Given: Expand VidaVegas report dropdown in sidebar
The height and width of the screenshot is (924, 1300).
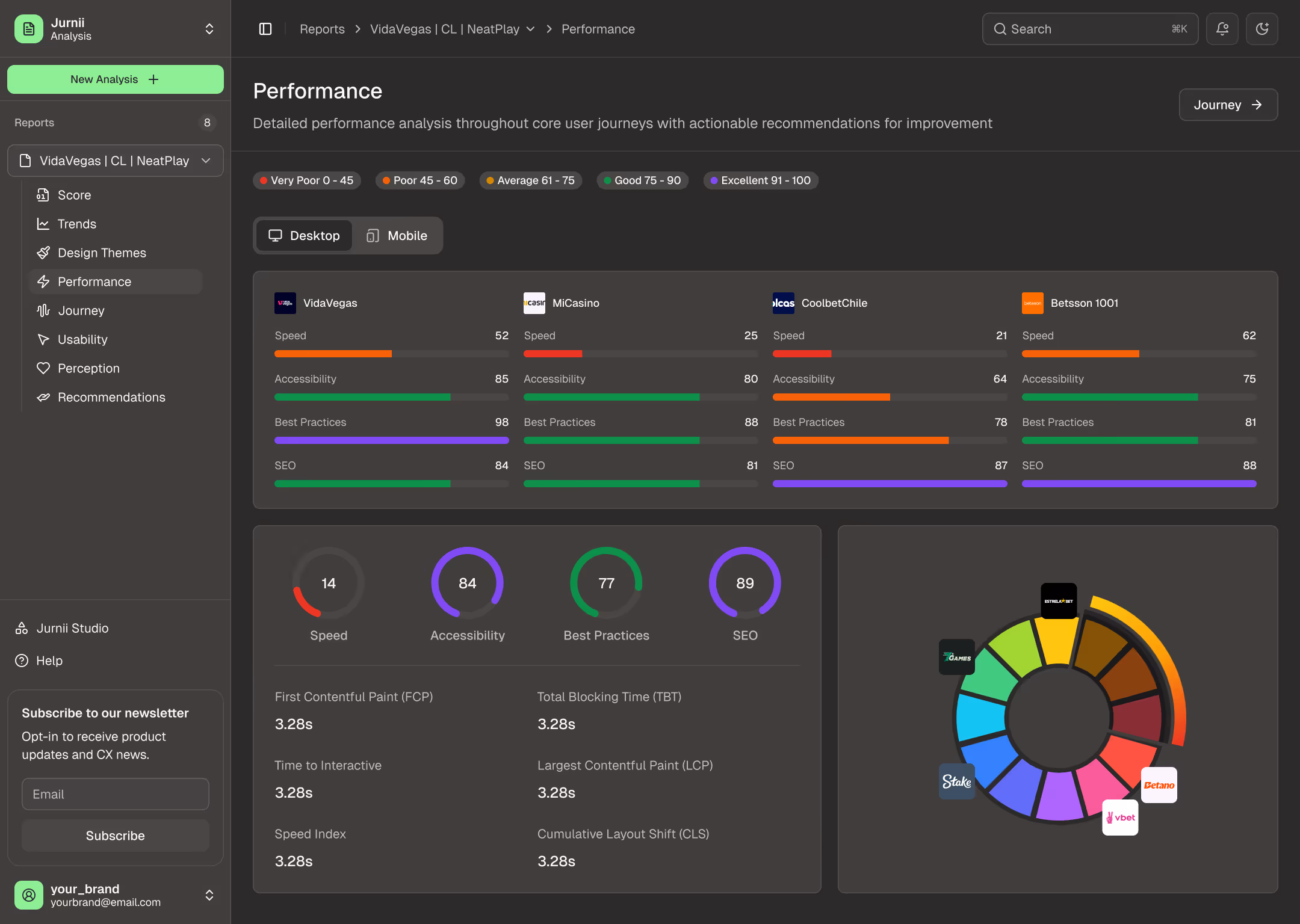Looking at the screenshot, I should (206, 161).
